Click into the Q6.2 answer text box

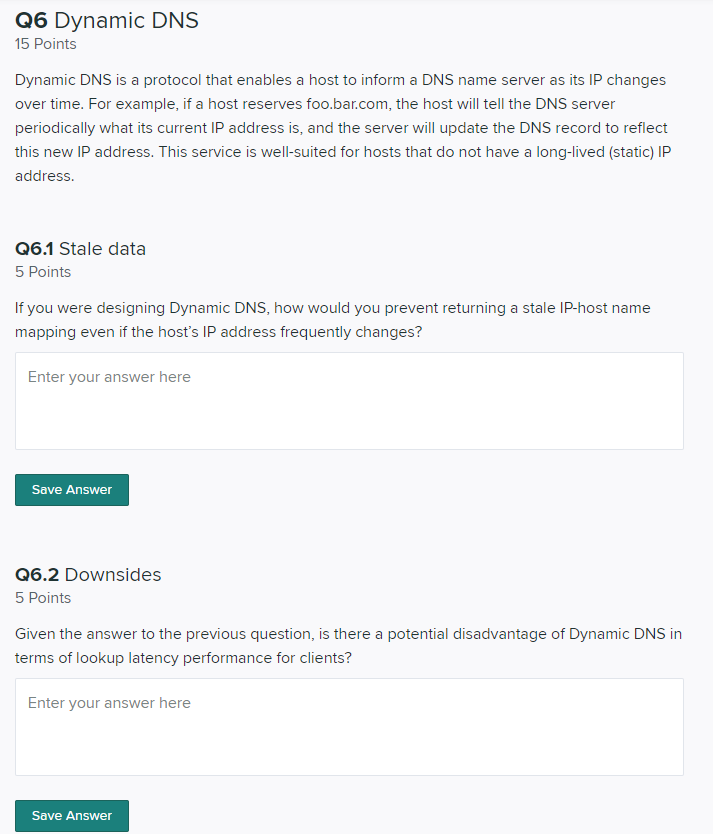tap(349, 726)
